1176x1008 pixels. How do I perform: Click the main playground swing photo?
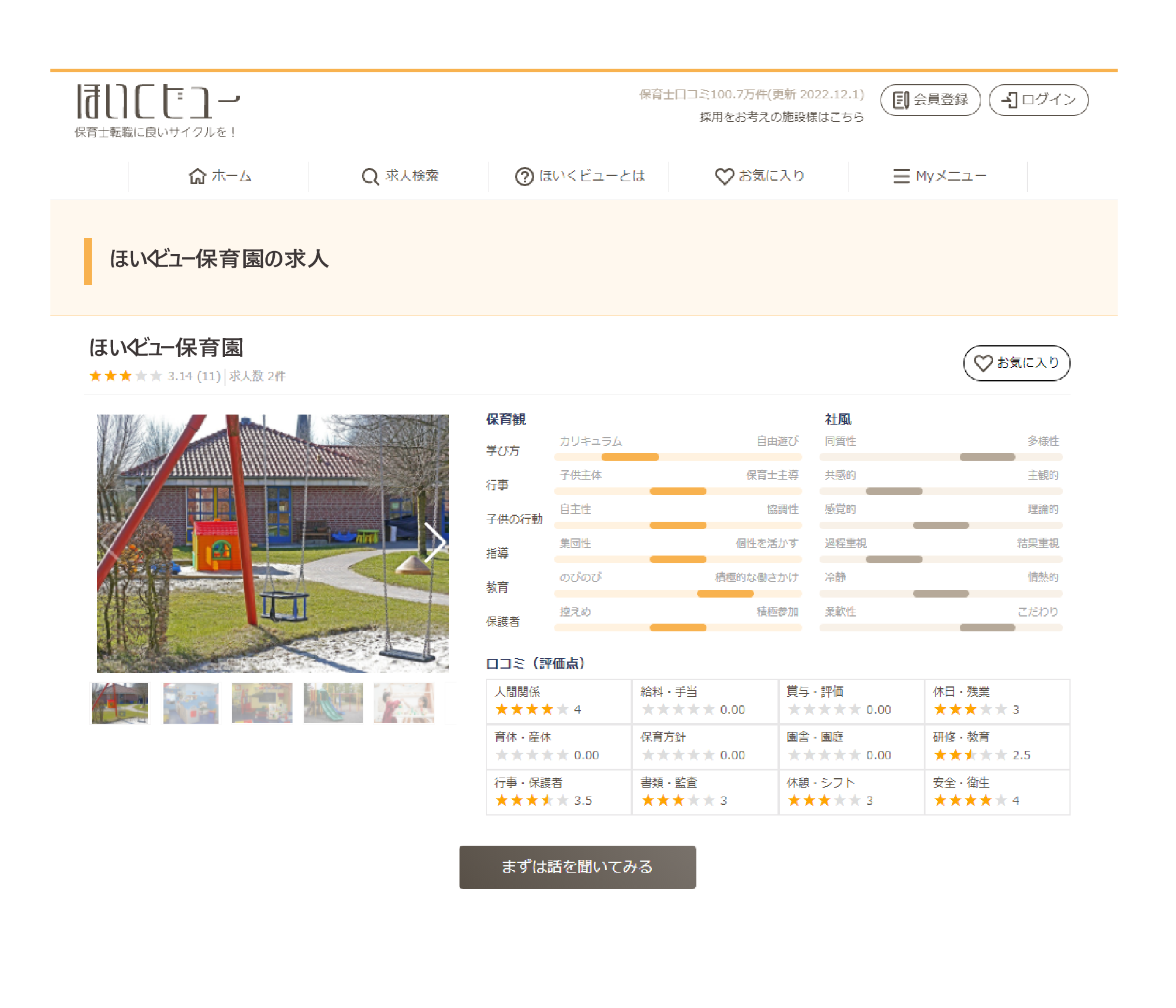[x=273, y=543]
